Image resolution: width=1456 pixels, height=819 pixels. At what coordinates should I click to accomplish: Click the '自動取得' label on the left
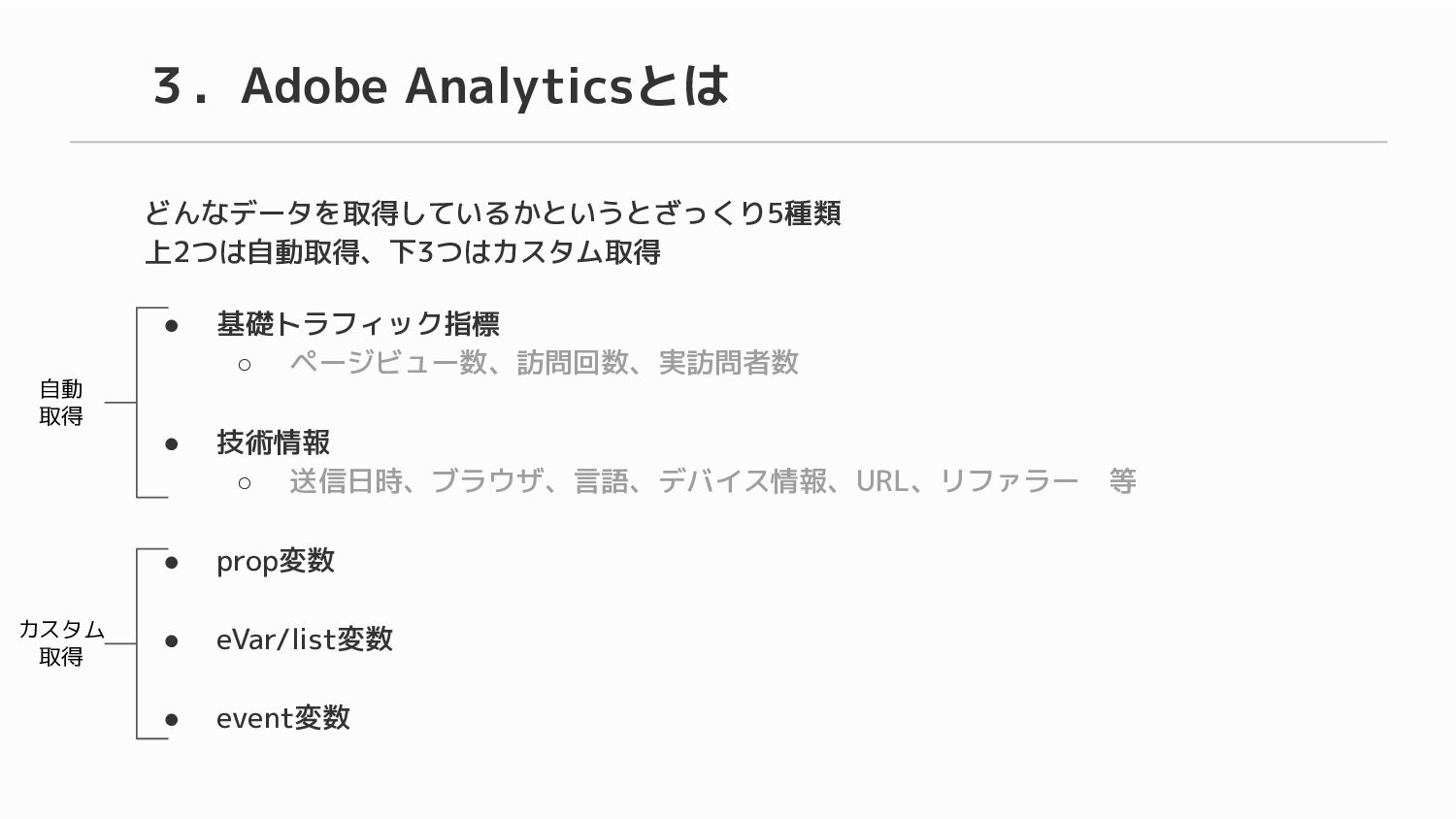[61, 403]
